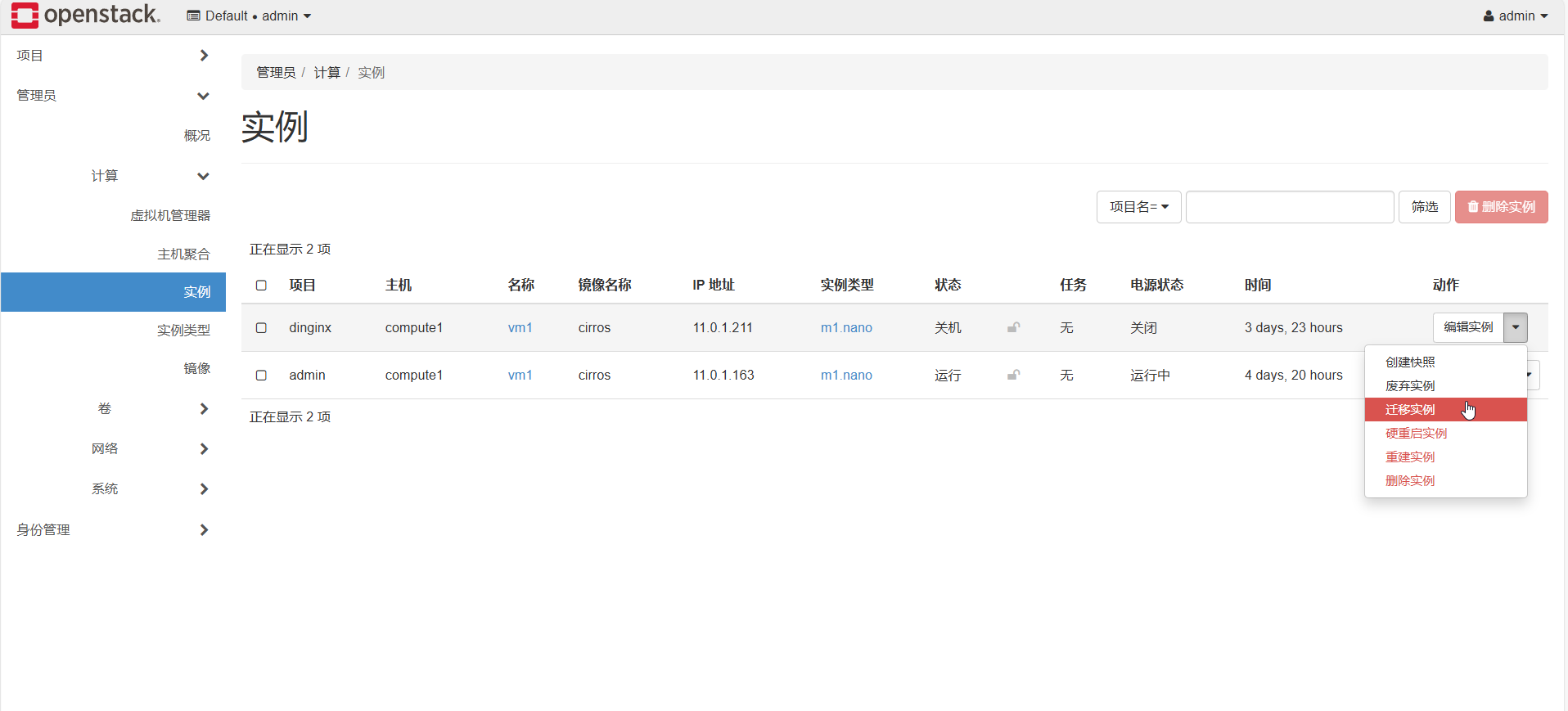
Task: Click the dinginx project name cell
Action: (x=310, y=327)
